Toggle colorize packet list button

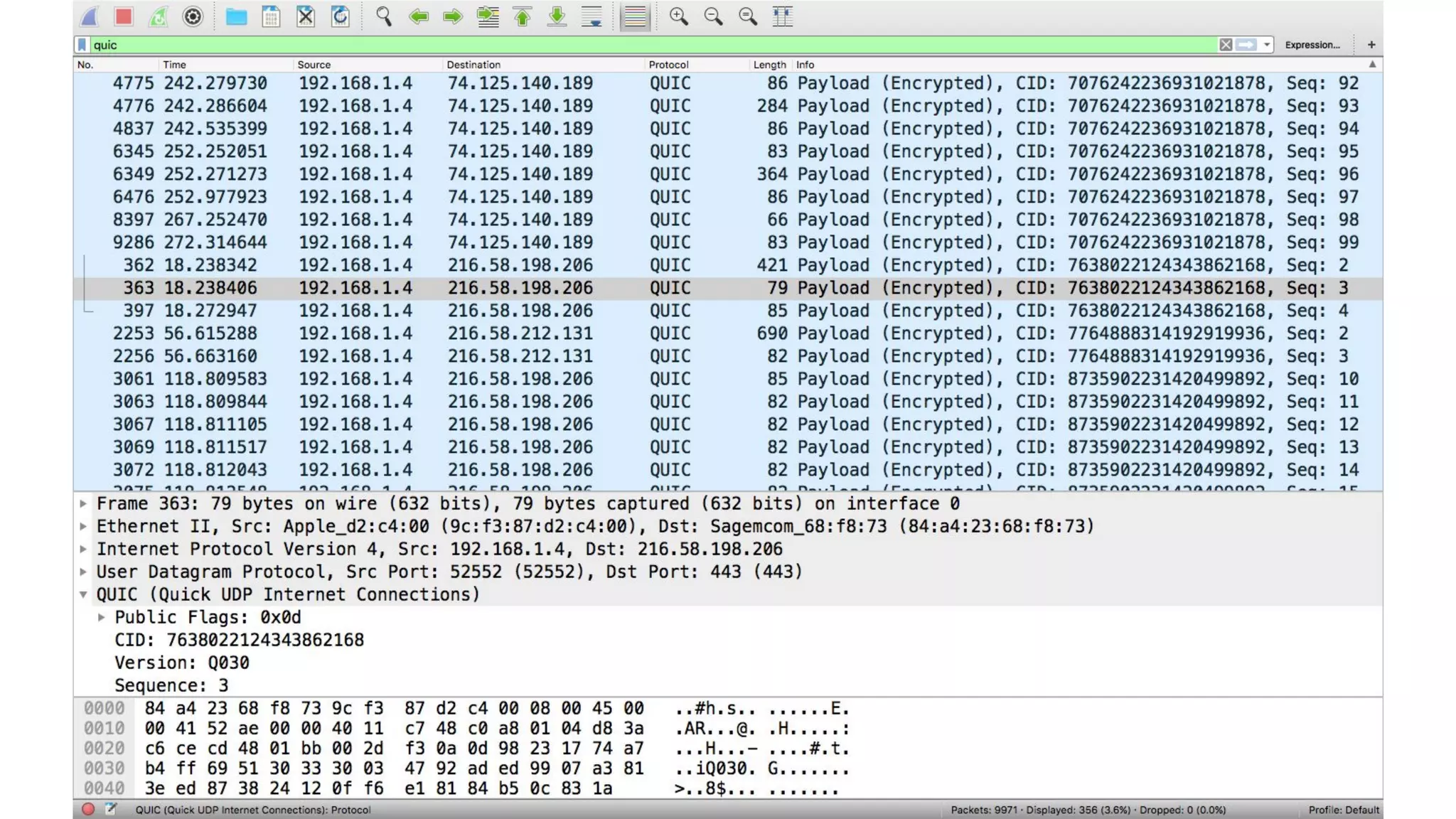(x=634, y=16)
